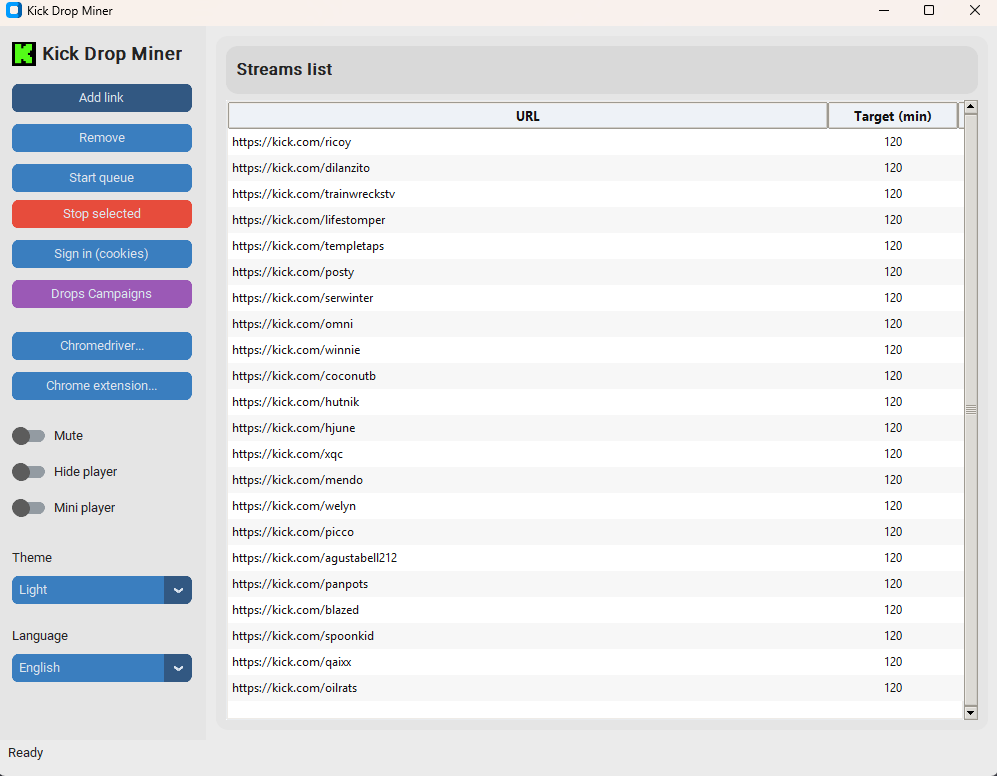Select the https://kick.com/serwinter row
Screen dimensions: 997x776
click(596, 298)
